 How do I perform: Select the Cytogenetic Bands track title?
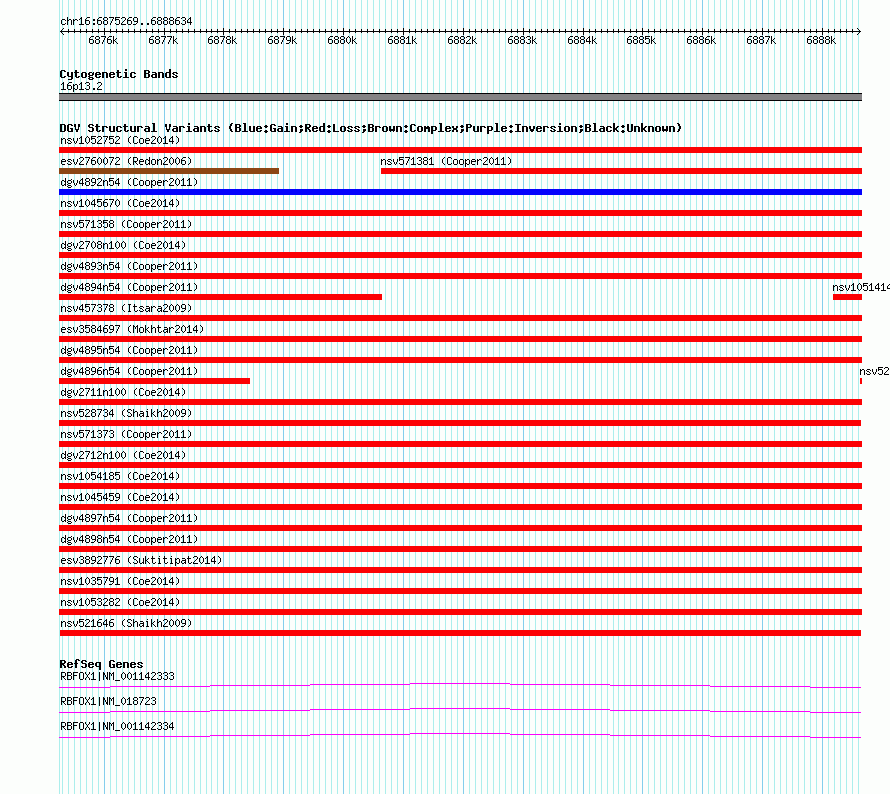pyautogui.click(x=119, y=74)
